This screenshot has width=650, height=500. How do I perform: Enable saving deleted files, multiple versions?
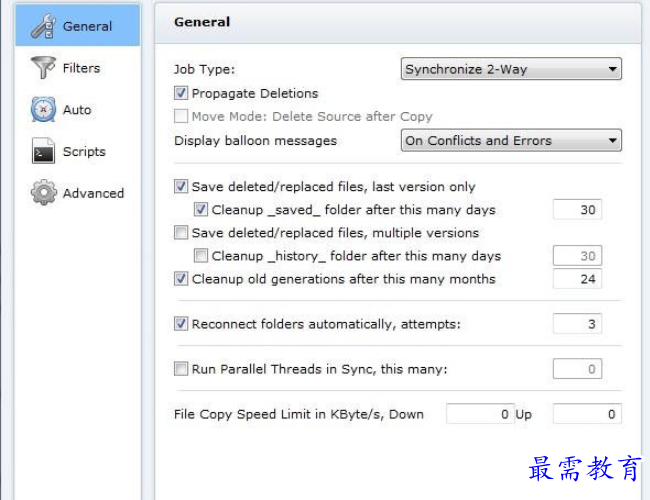point(181,233)
